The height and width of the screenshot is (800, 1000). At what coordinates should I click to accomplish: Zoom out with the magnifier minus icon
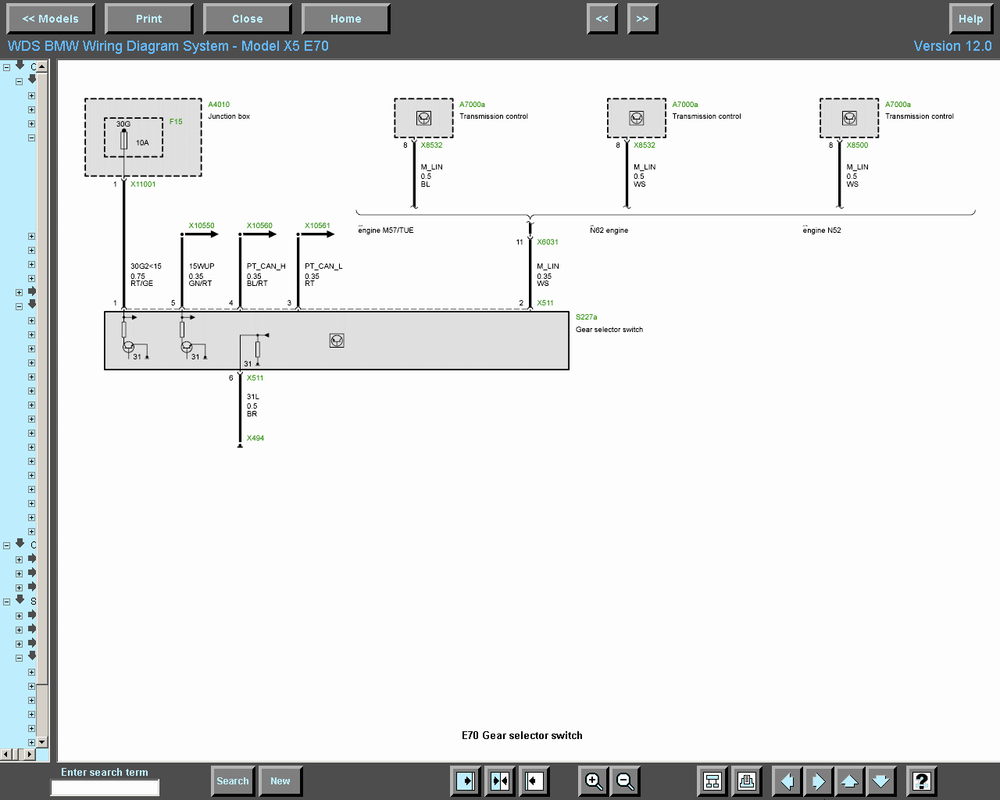(x=626, y=781)
